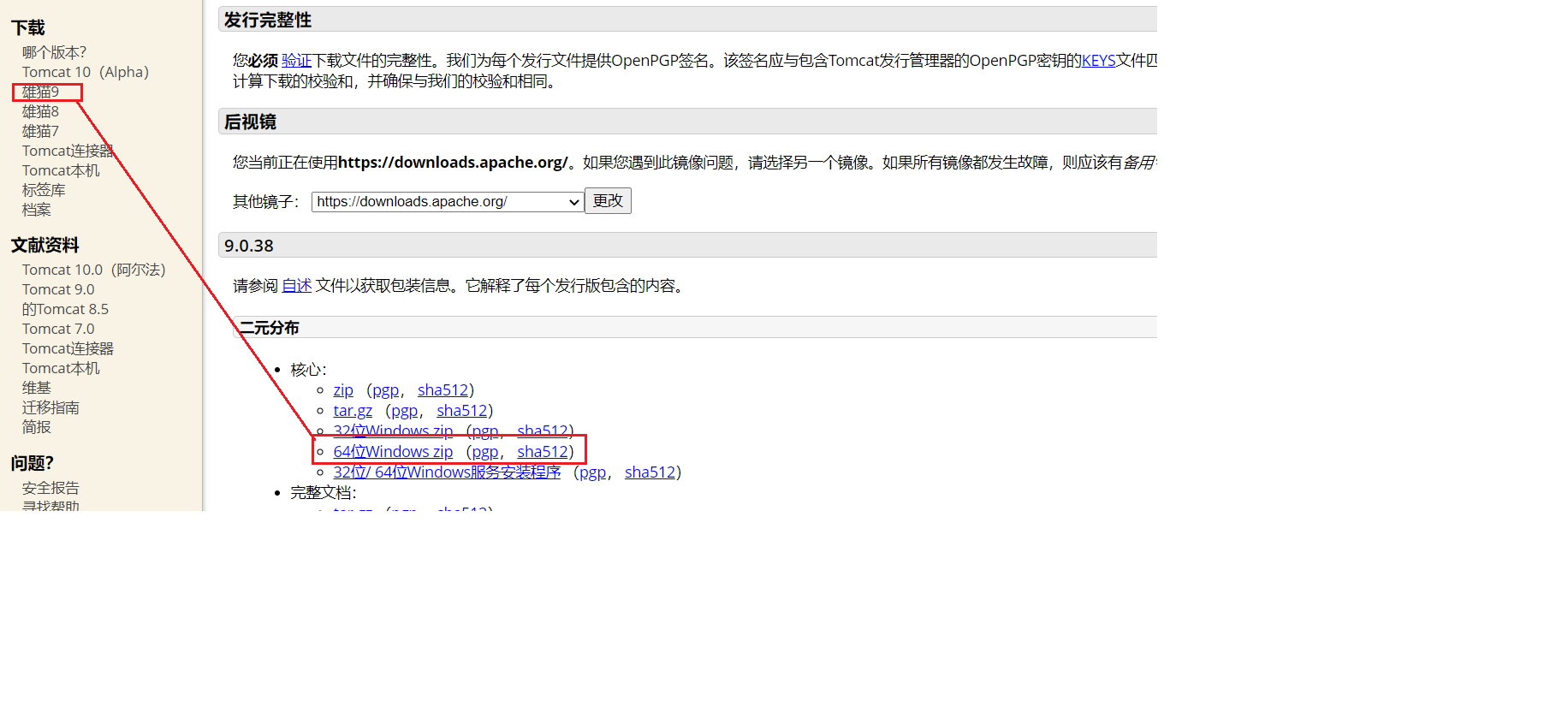Screen dimensions: 1568x701
Task: Open the KEYS file link
Action: pos(1098,61)
